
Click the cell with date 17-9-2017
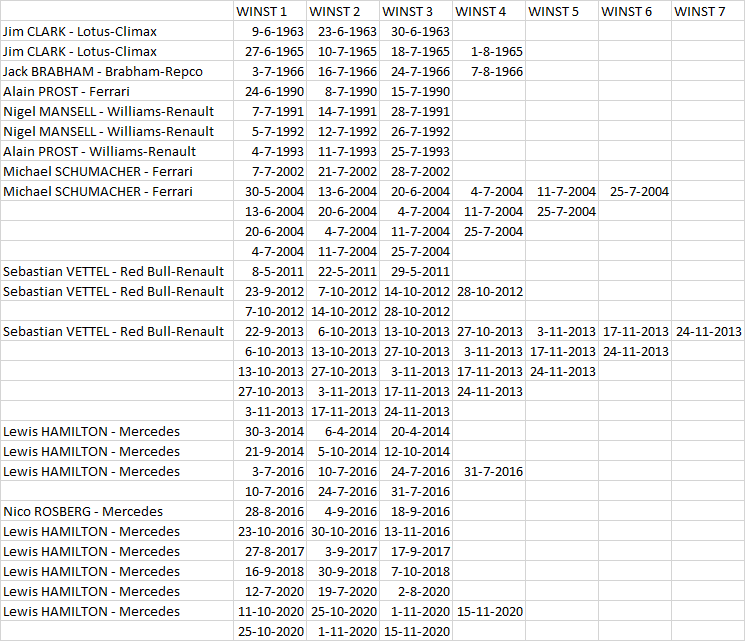416,551
